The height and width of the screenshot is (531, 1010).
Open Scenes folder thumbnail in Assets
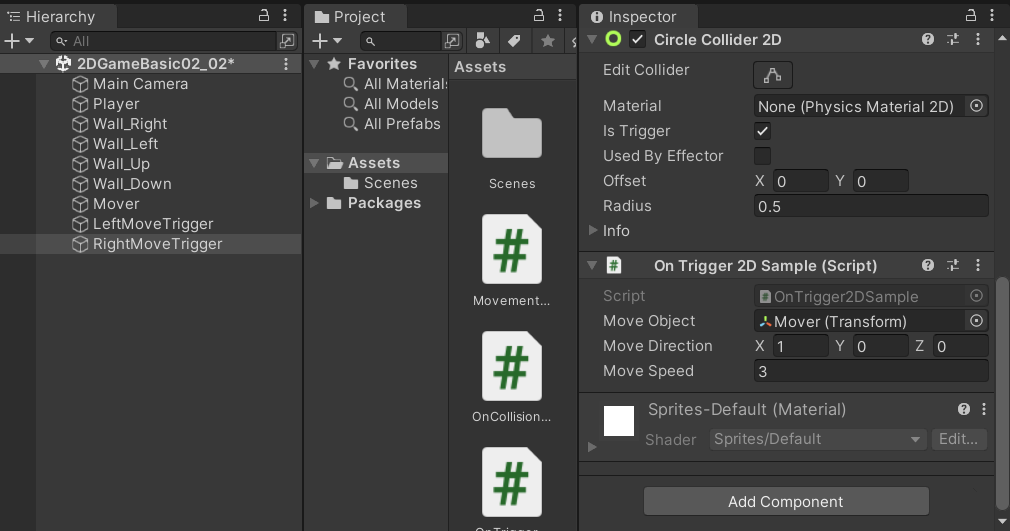511,134
